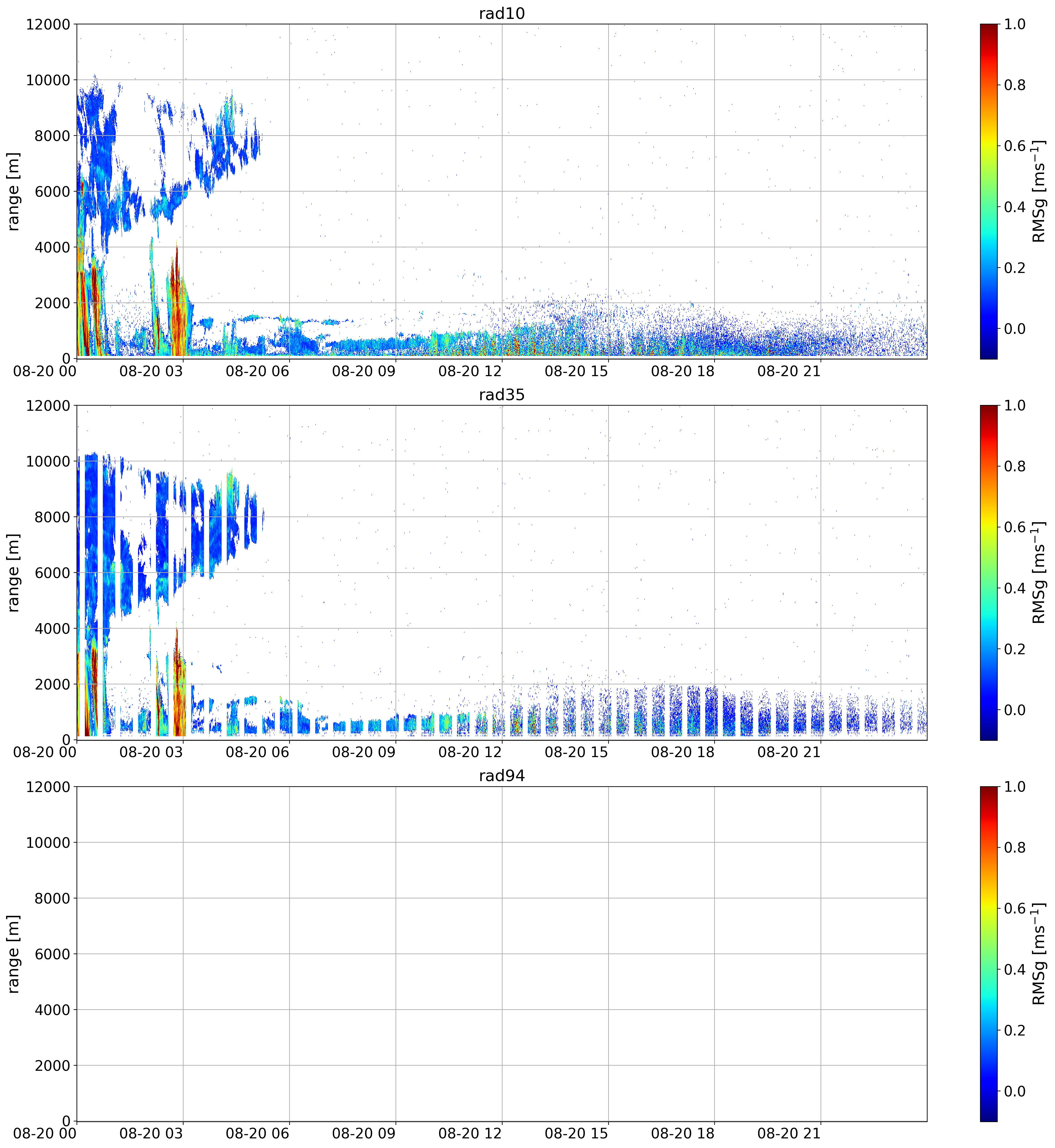
Task: Click the RMSg colorbar label of rad94
Action: tap(1039, 953)
